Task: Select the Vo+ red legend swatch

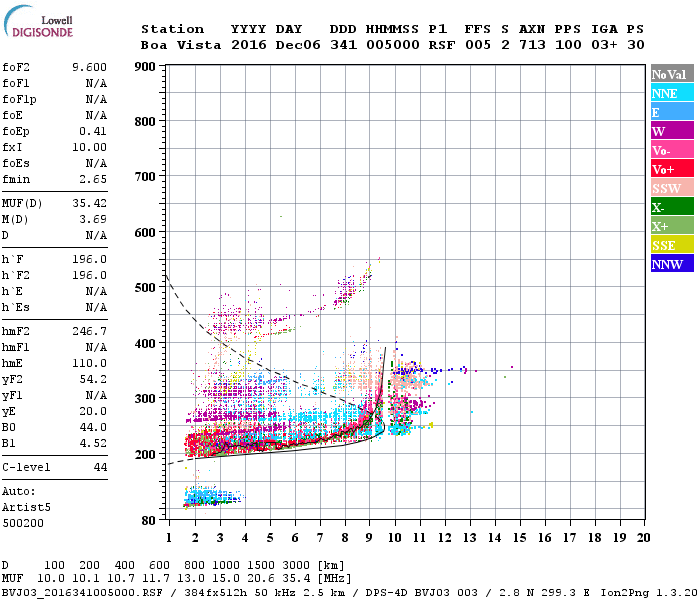Action: (x=672, y=169)
